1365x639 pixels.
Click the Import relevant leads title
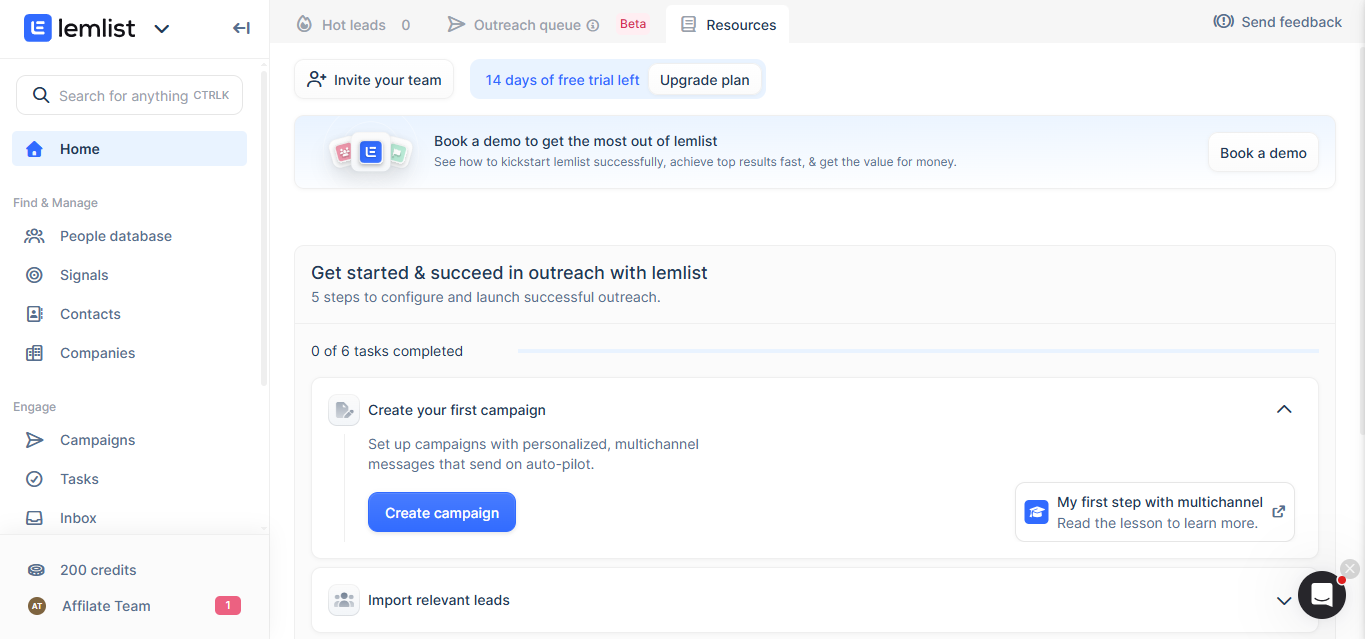tap(439, 600)
